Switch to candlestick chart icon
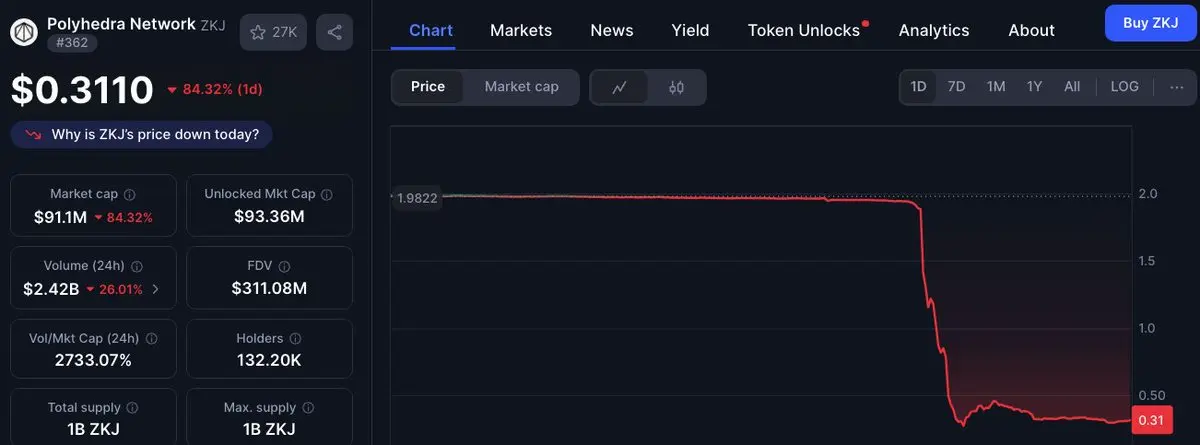 (x=676, y=87)
